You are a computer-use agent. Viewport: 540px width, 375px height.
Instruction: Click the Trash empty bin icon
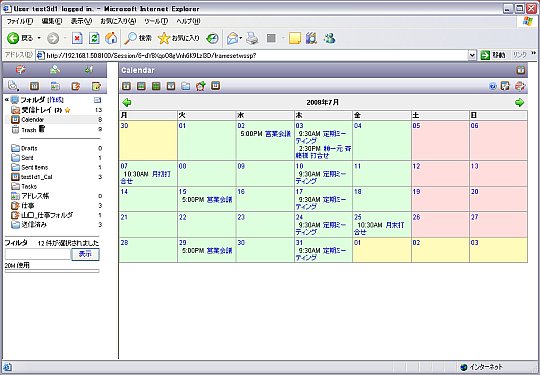click(42, 129)
